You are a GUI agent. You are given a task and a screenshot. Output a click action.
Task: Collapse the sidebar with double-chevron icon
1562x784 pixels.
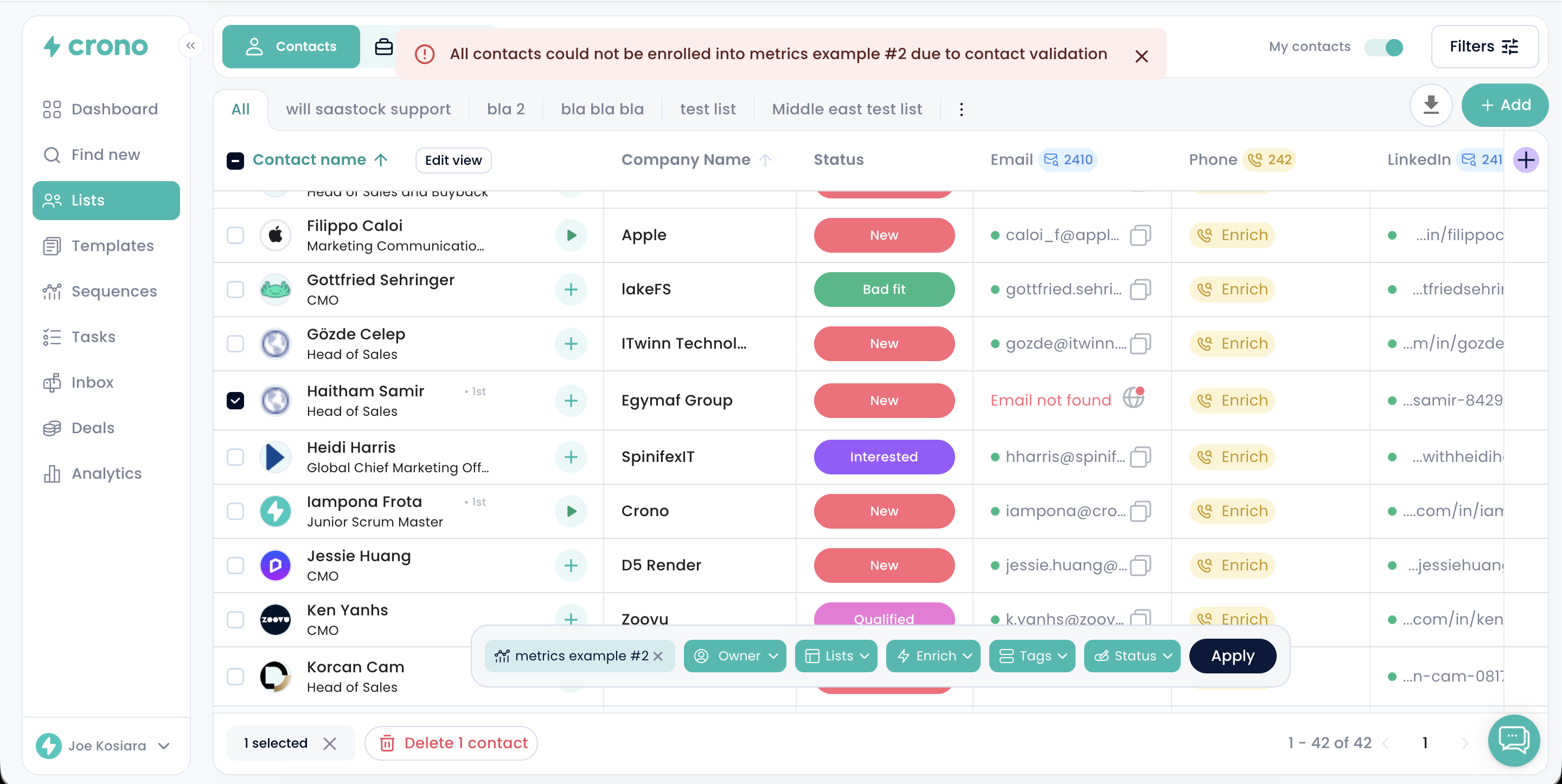pos(190,46)
